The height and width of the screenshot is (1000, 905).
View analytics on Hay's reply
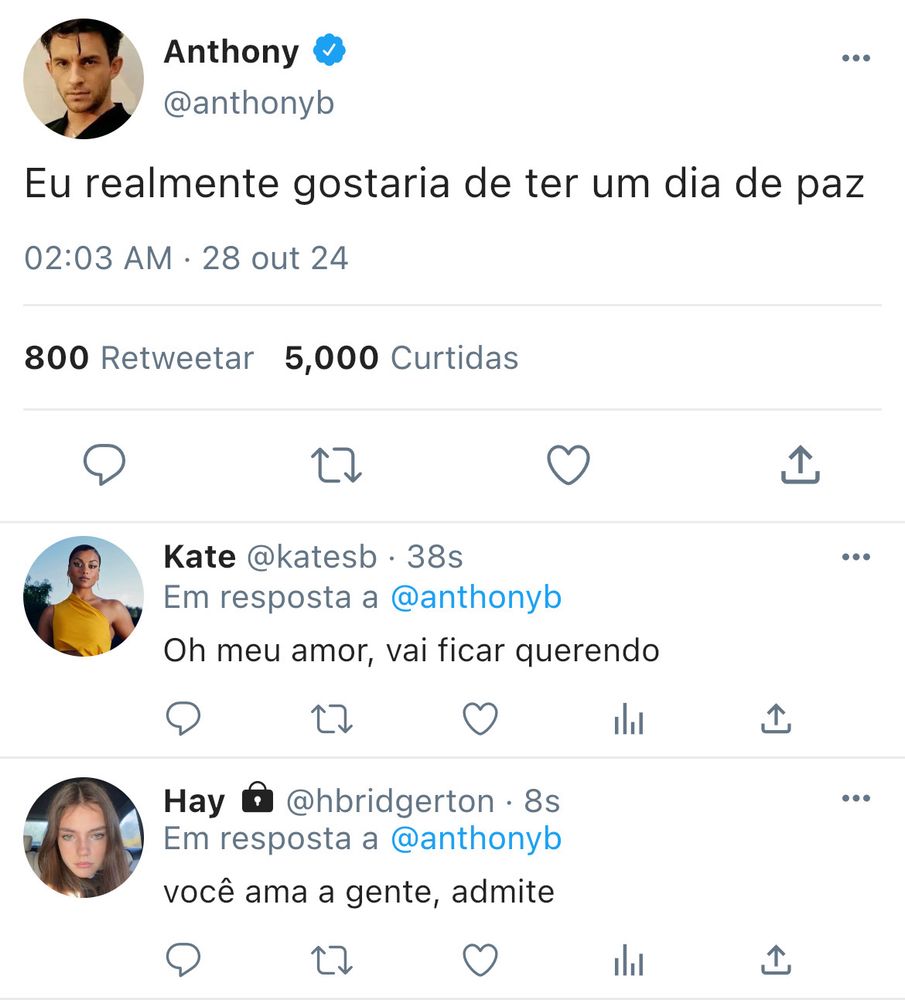pyautogui.click(x=629, y=960)
